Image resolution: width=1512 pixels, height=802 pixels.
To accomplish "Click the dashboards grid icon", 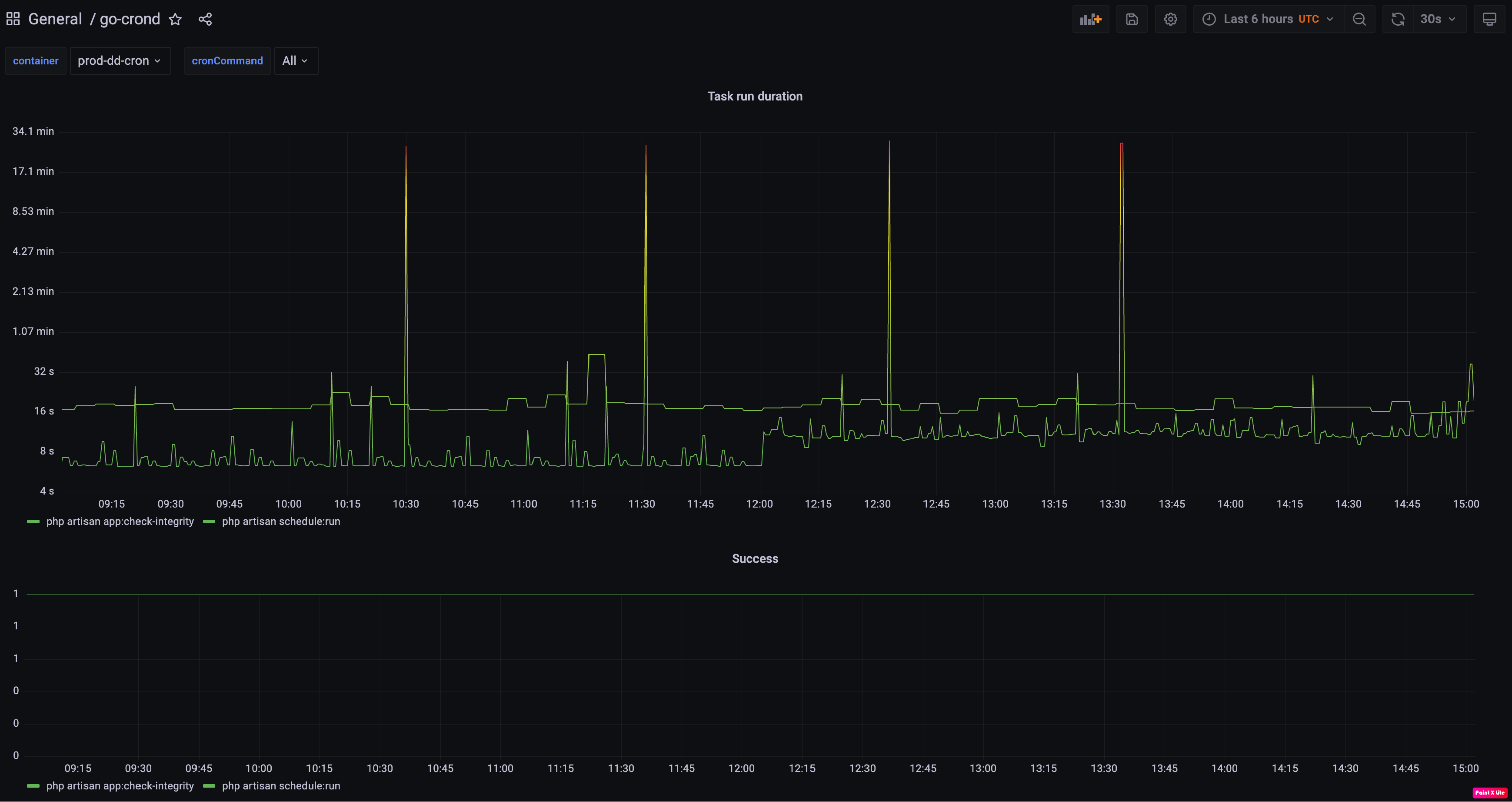I will [x=13, y=20].
